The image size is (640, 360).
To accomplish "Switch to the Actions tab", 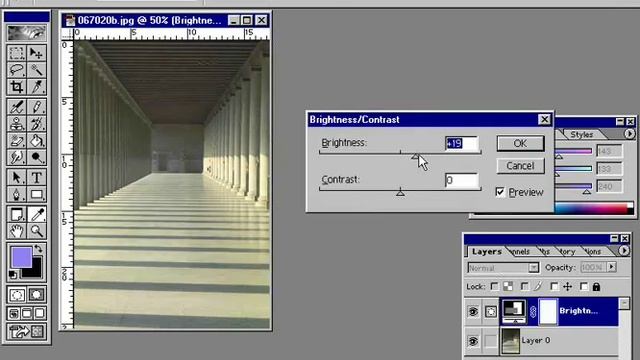I will tap(592, 251).
